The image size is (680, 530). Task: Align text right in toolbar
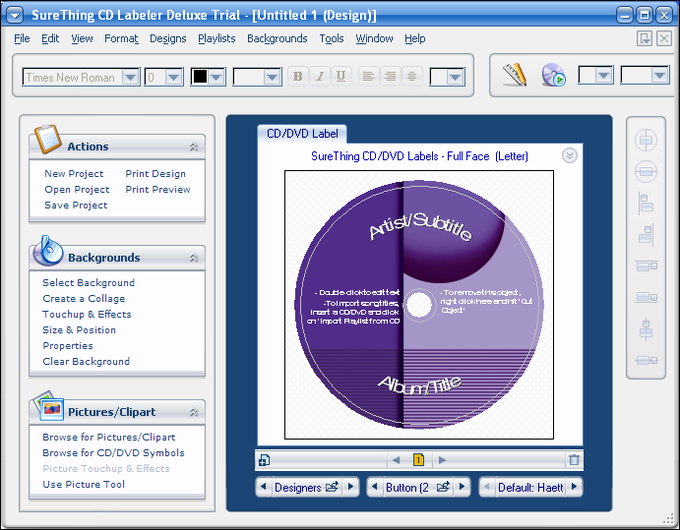point(390,77)
